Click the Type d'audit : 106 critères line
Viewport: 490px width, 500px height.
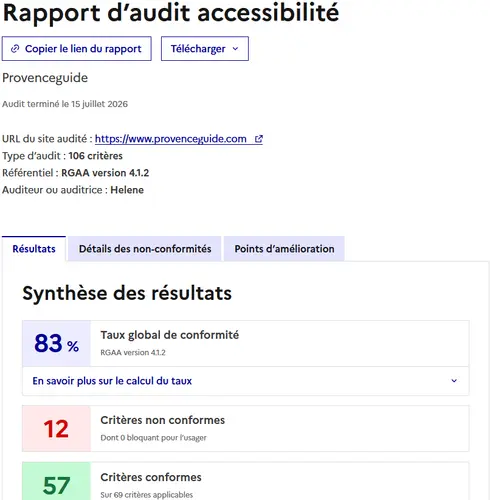pyautogui.click(x=62, y=156)
